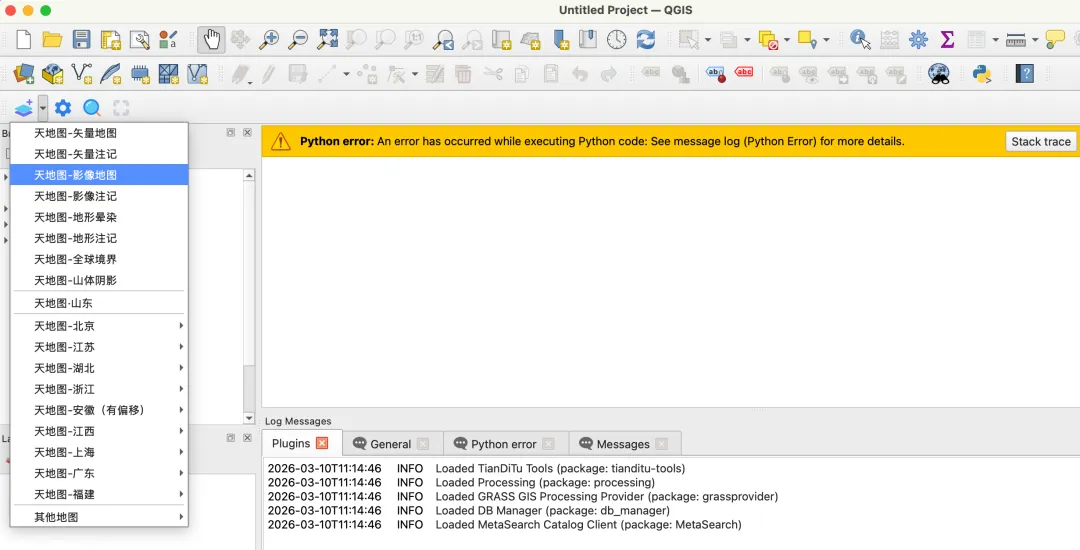Expand the 天地图-北京 submenu
Image resolution: width=1080 pixels, height=550 pixels.
99,326
